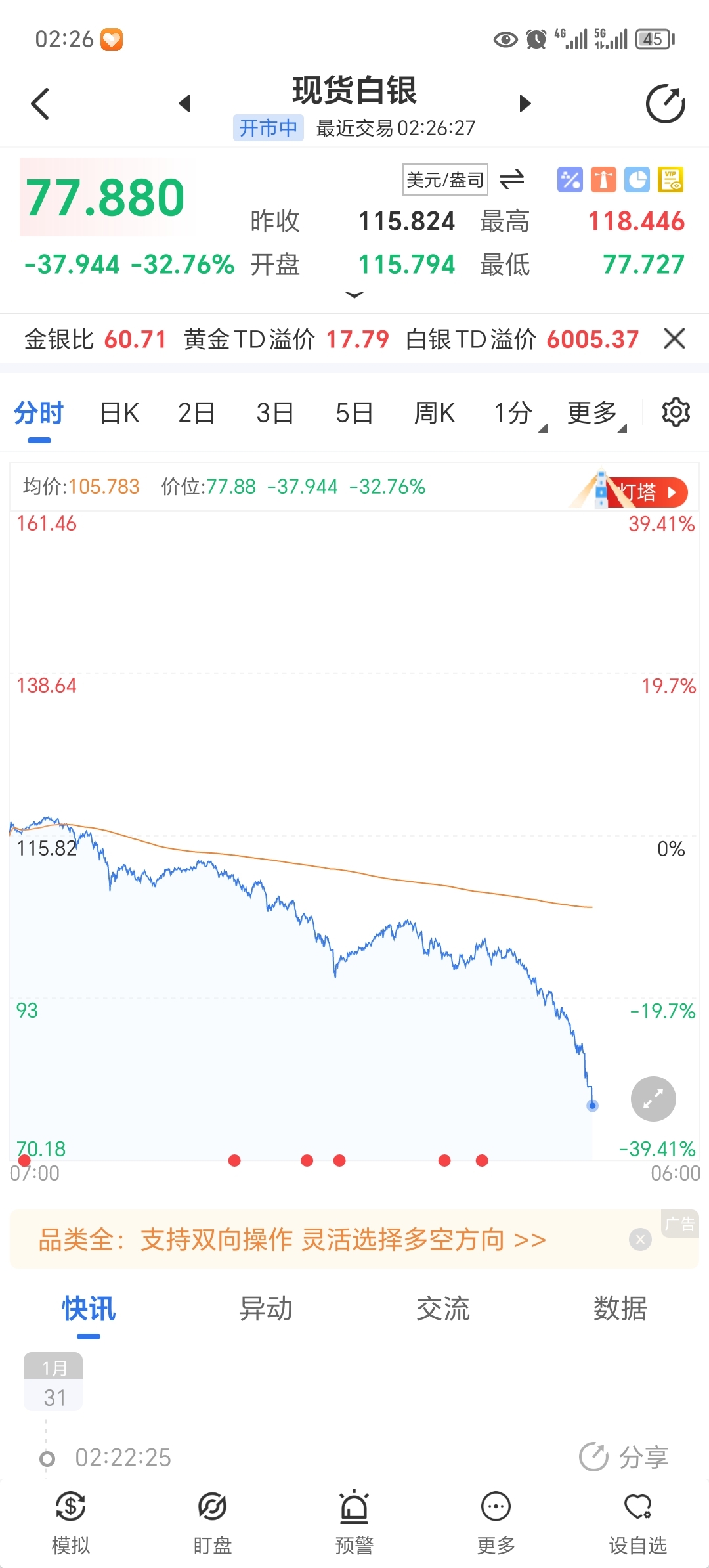Expand the chart to fullscreen
Viewport: 709px width, 1568px height.
(x=653, y=1099)
